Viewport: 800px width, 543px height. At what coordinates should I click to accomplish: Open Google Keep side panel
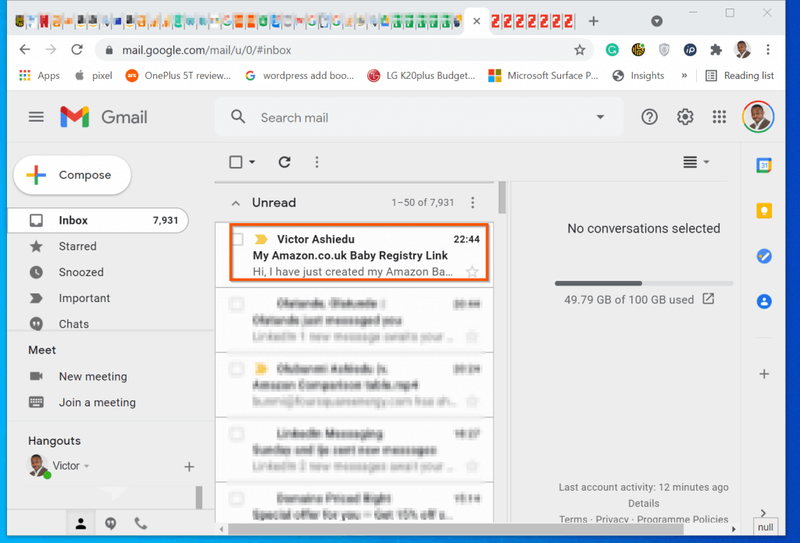[x=764, y=210]
